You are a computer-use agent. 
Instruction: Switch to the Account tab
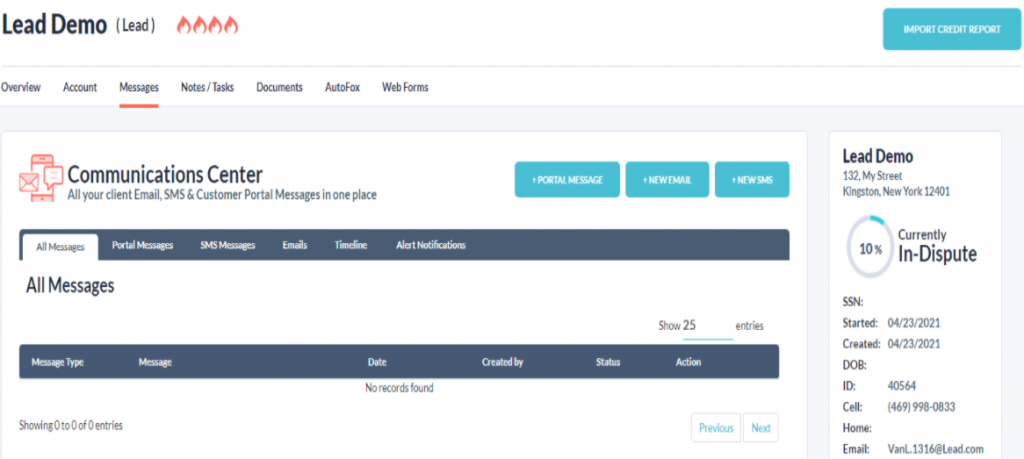[x=80, y=88]
